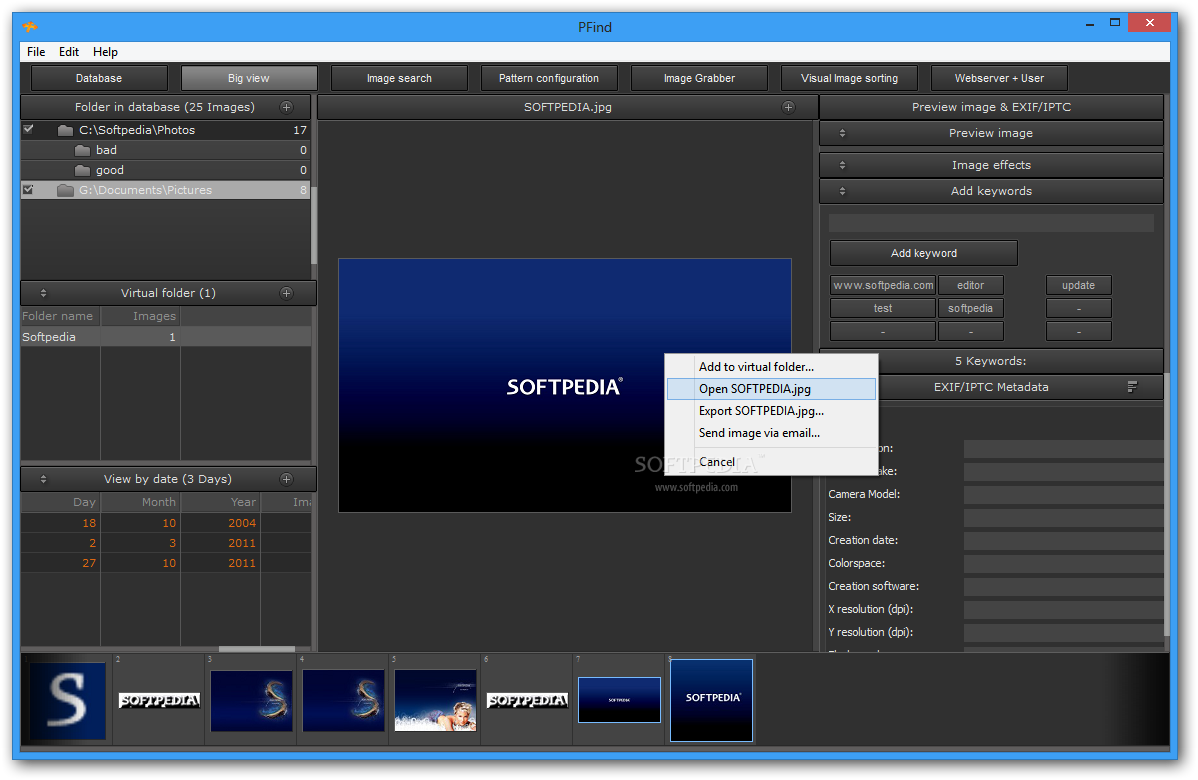Switch to the Big view tab
The height and width of the screenshot is (780, 1198).
pos(248,78)
